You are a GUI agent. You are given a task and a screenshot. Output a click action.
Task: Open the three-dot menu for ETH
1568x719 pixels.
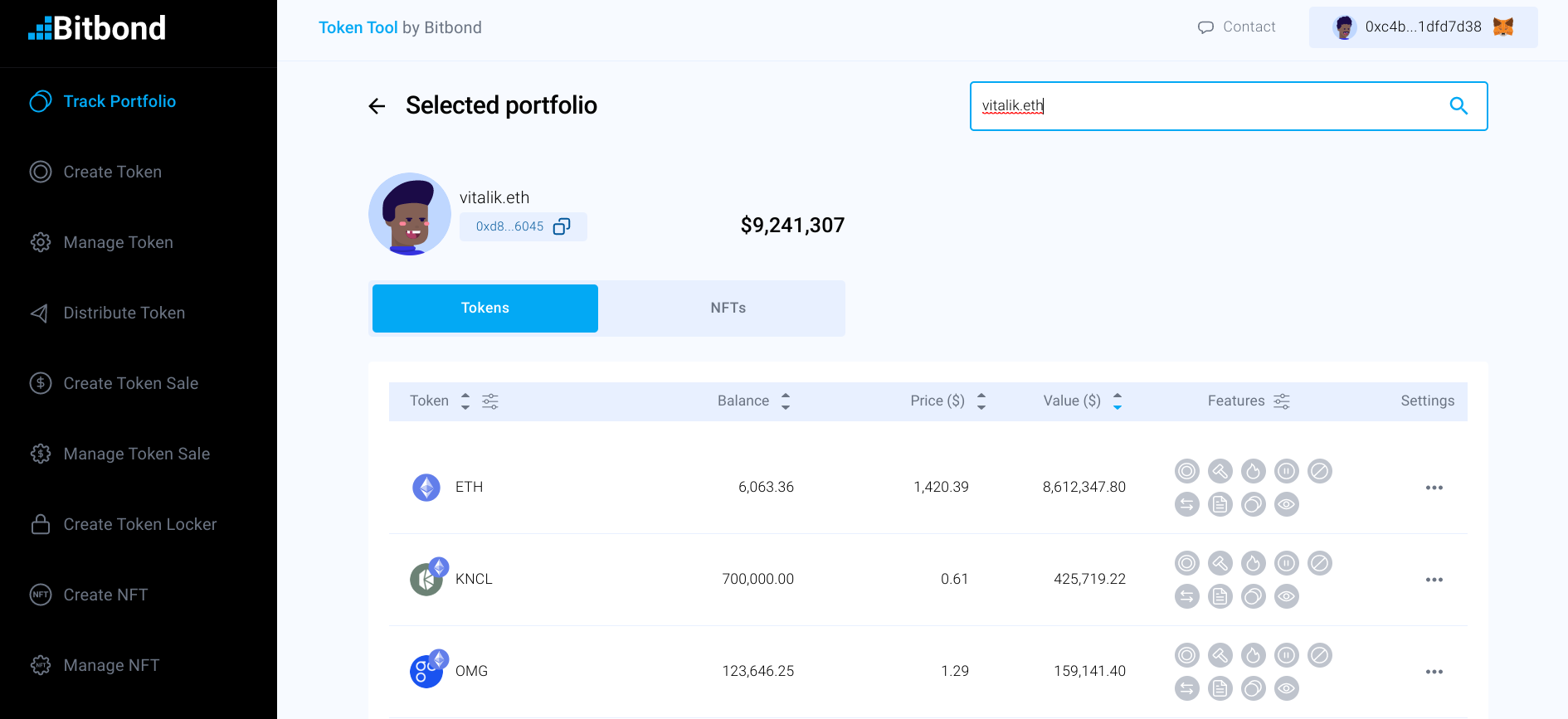coord(1434,488)
